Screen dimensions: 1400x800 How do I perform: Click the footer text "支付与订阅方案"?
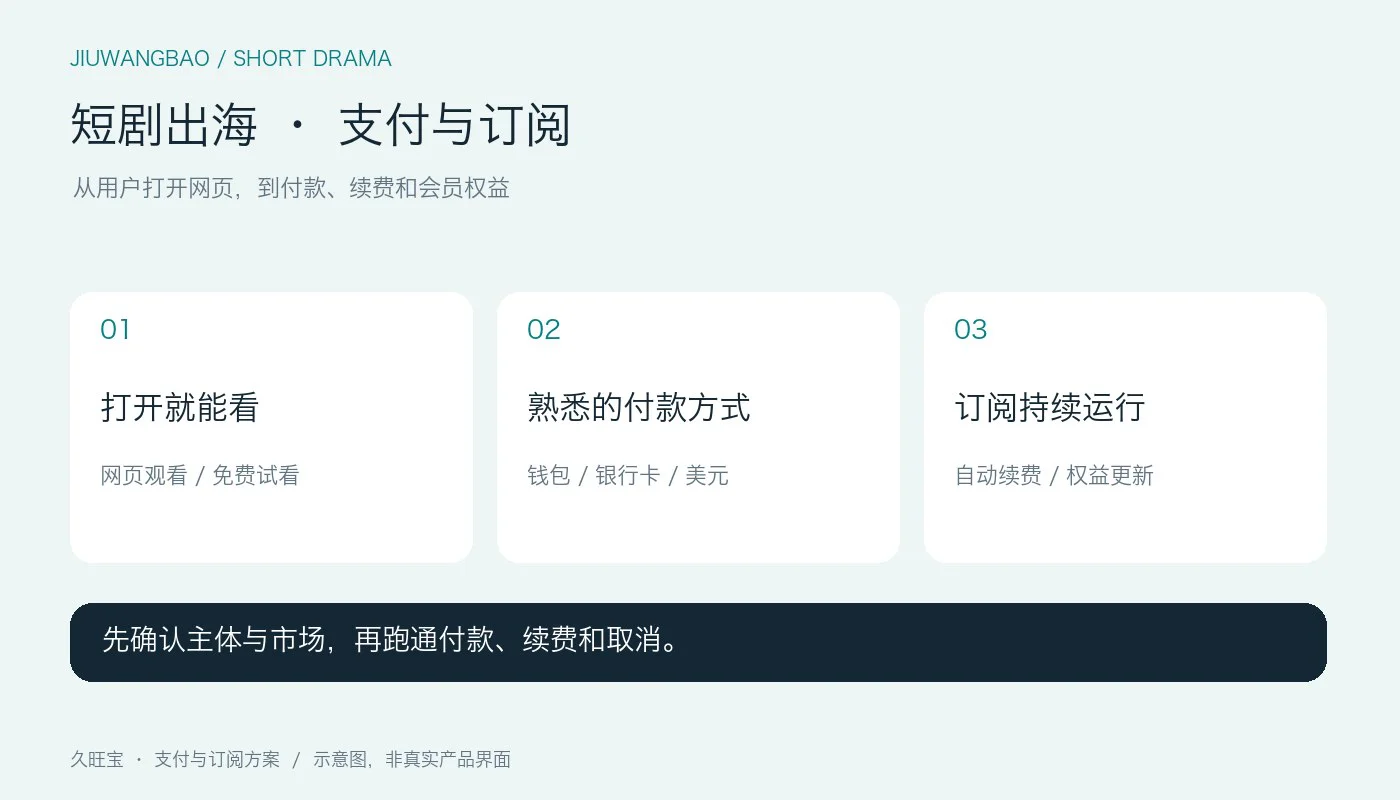[x=217, y=760]
